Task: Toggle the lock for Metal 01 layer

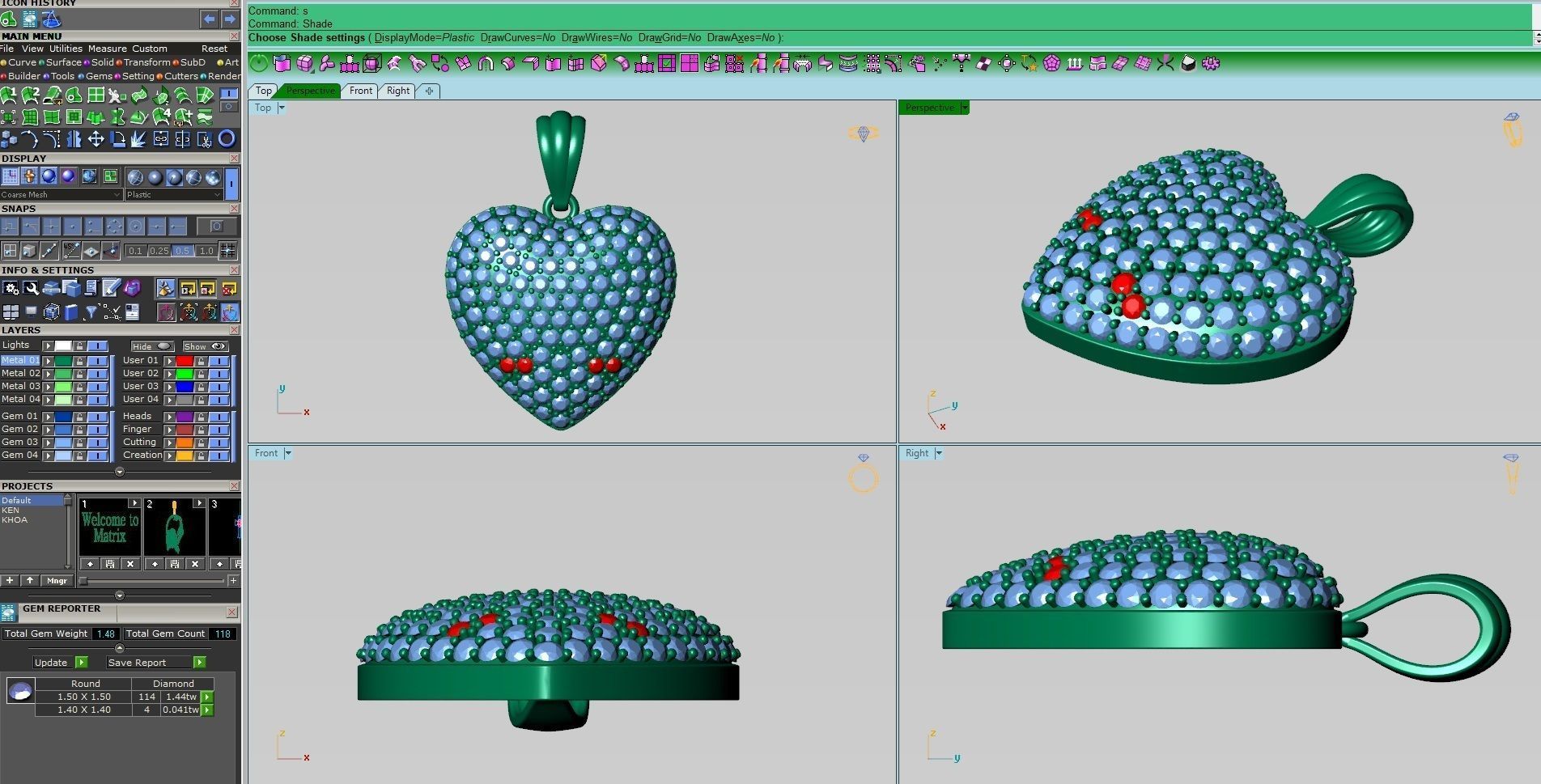Action: pyautogui.click(x=79, y=360)
